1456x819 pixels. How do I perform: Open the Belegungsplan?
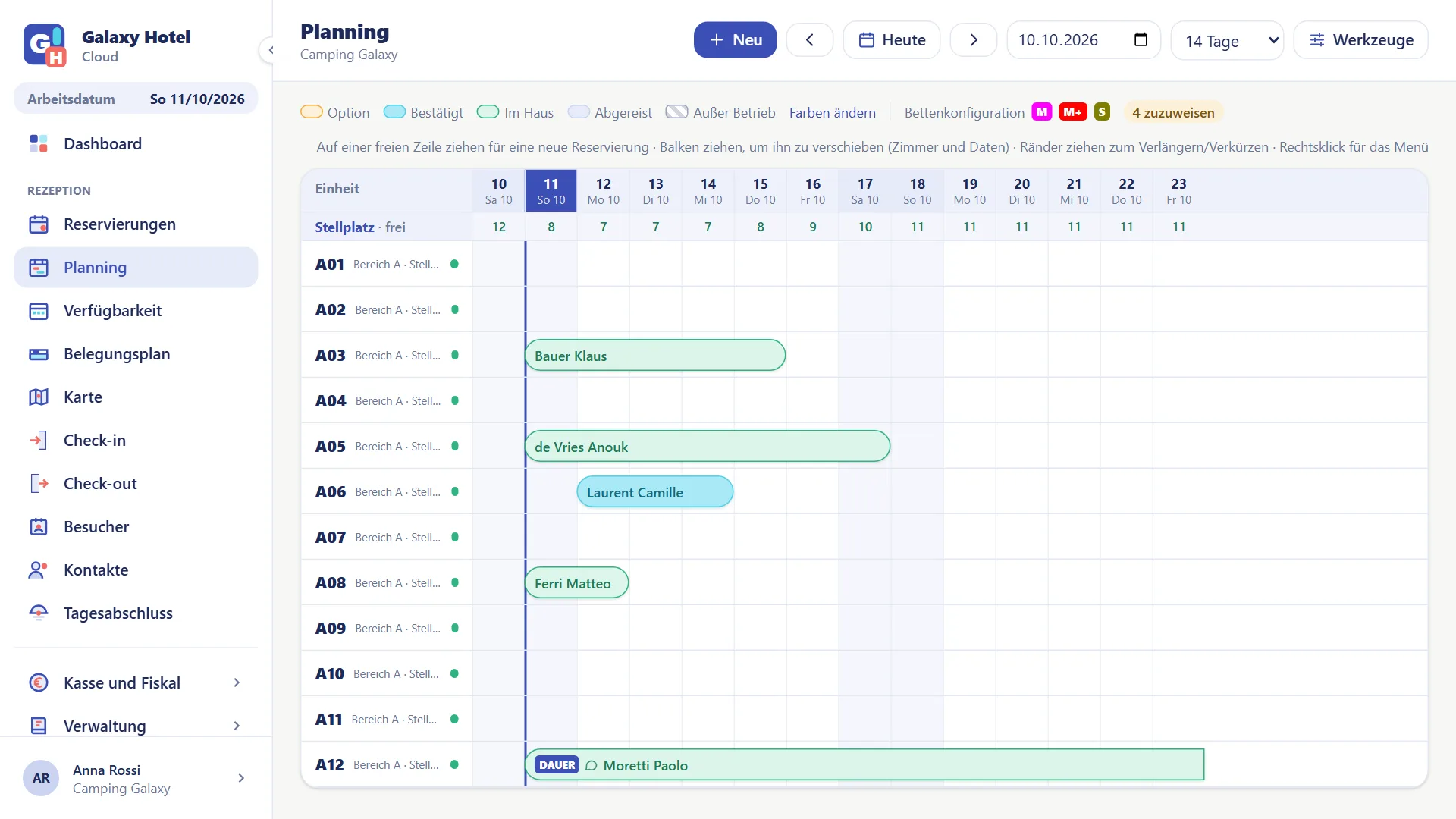tap(136, 354)
